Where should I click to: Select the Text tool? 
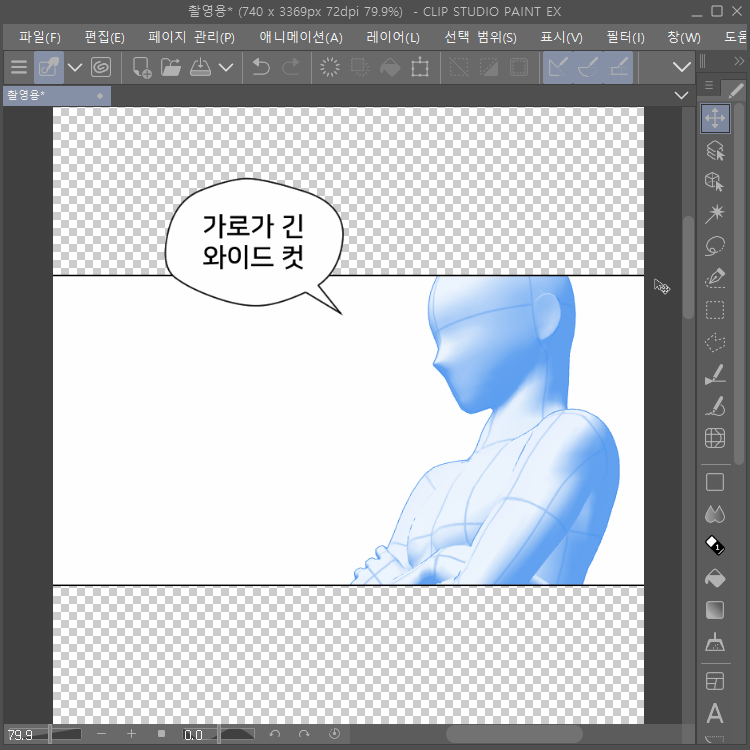(715, 713)
